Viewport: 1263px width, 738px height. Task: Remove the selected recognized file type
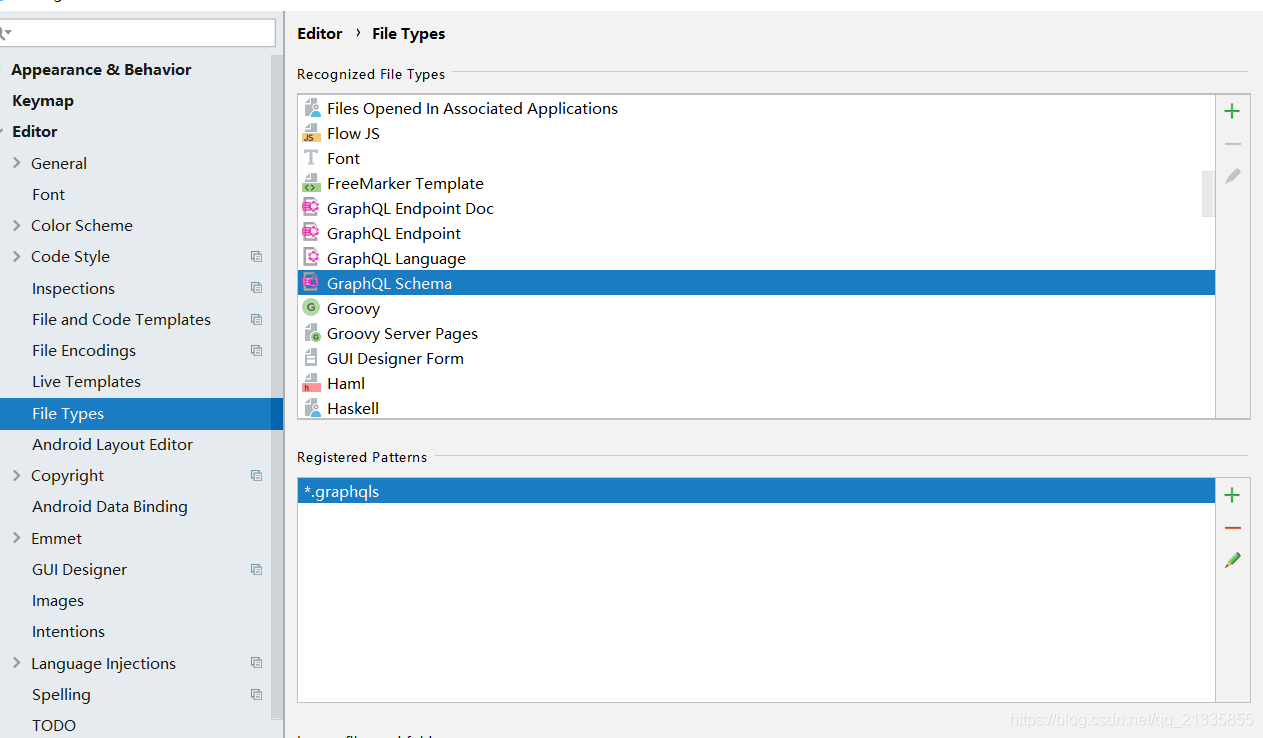pyautogui.click(x=1232, y=144)
